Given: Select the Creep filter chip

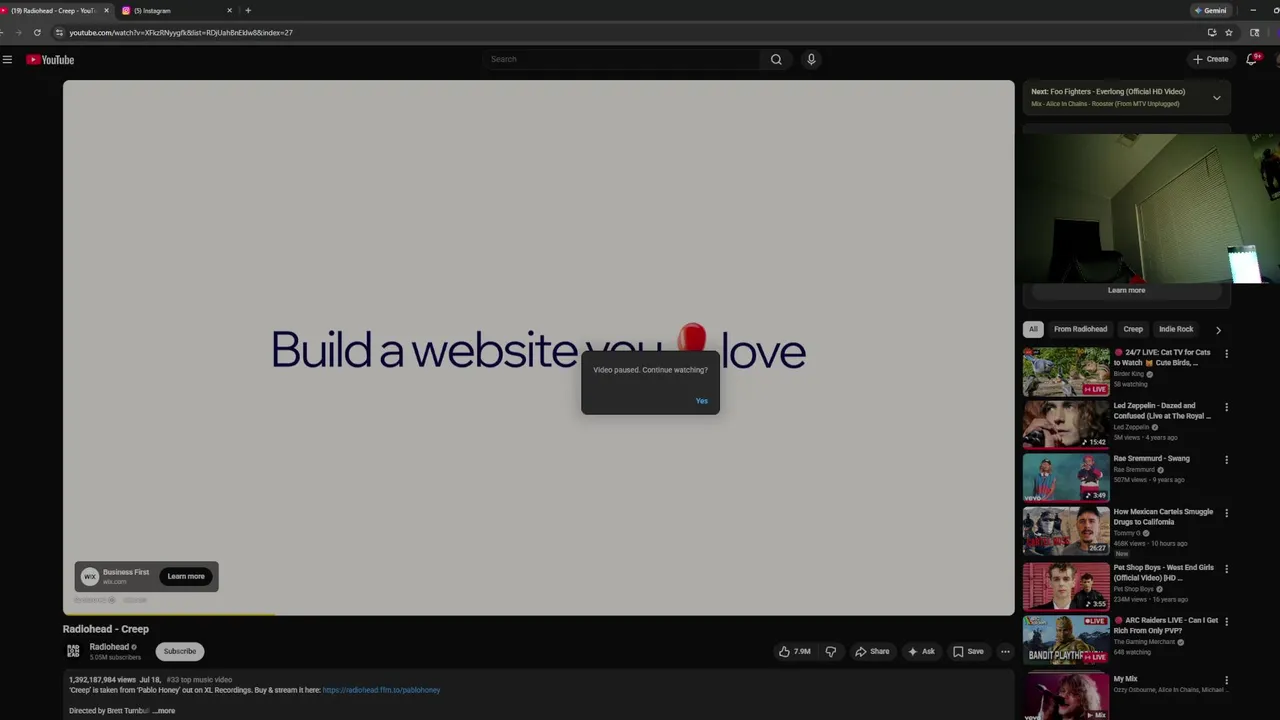Looking at the screenshot, I should pos(1133,329).
